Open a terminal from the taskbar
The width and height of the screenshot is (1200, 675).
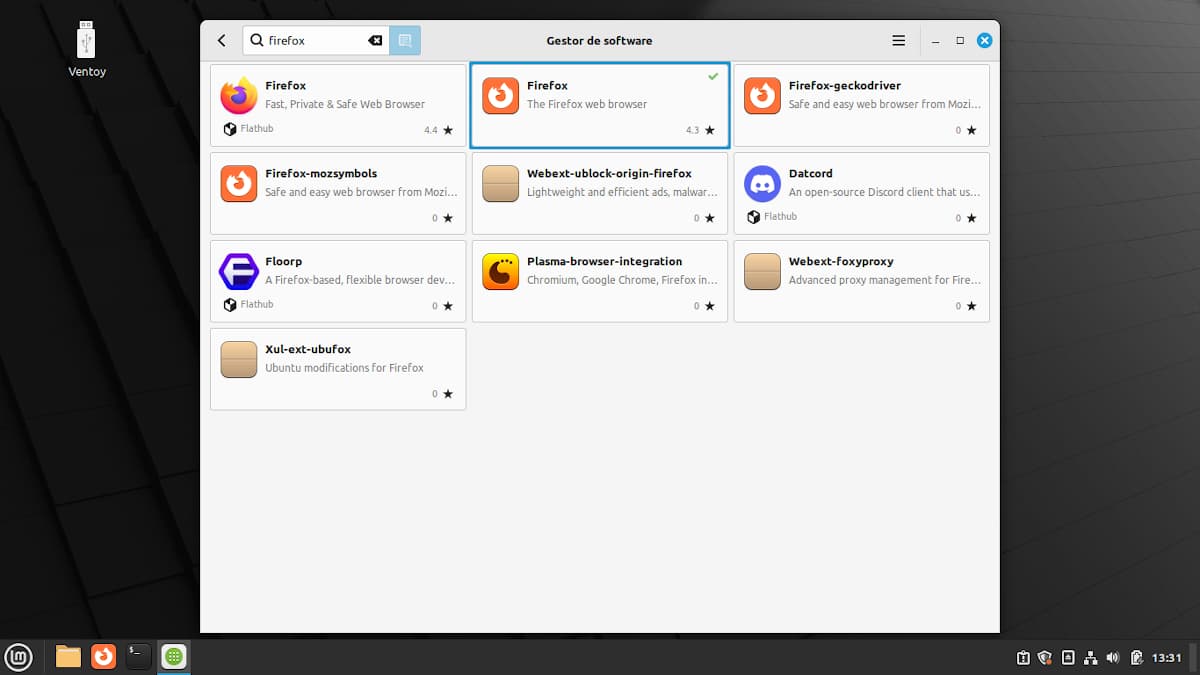coord(138,657)
